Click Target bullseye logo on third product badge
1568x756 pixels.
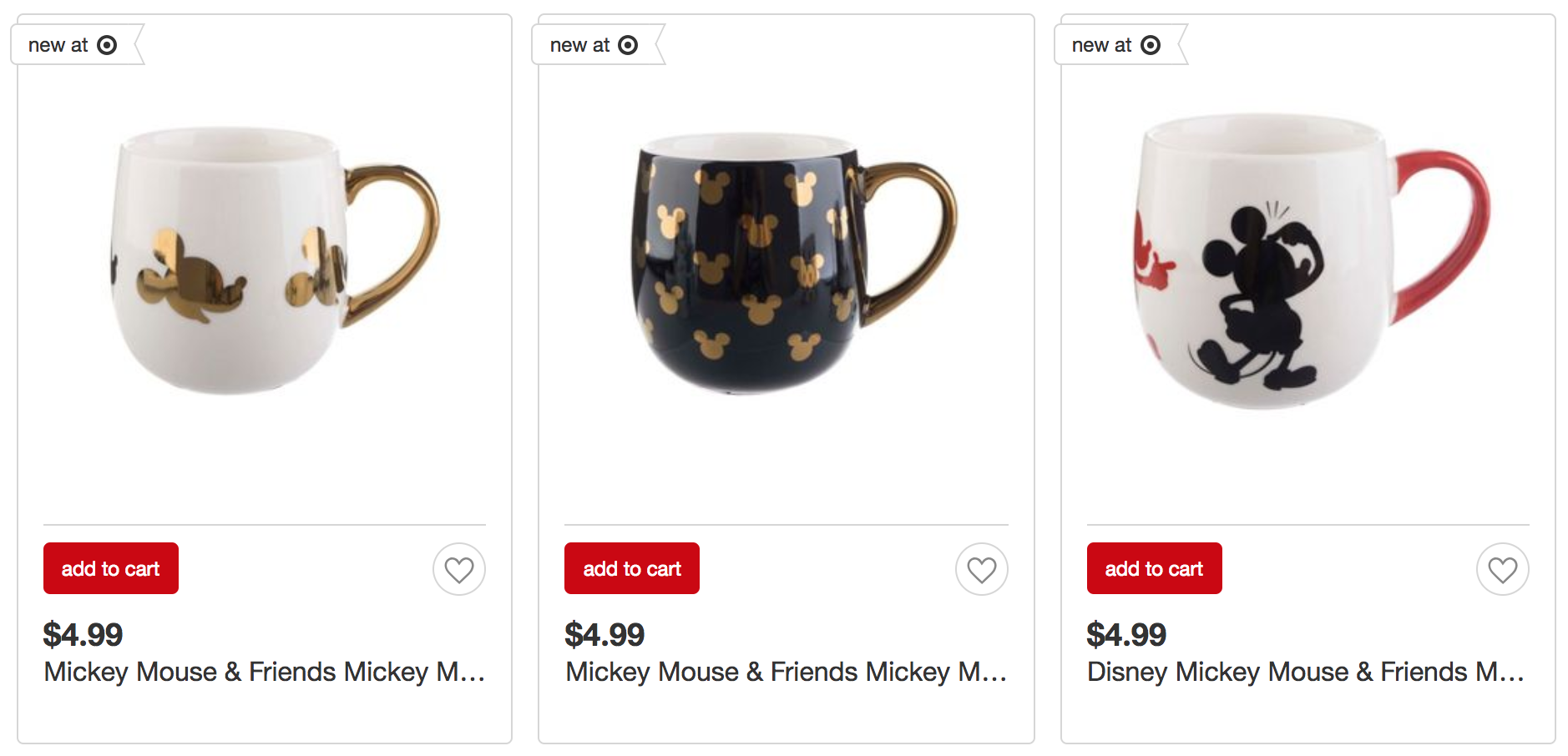tap(1151, 45)
